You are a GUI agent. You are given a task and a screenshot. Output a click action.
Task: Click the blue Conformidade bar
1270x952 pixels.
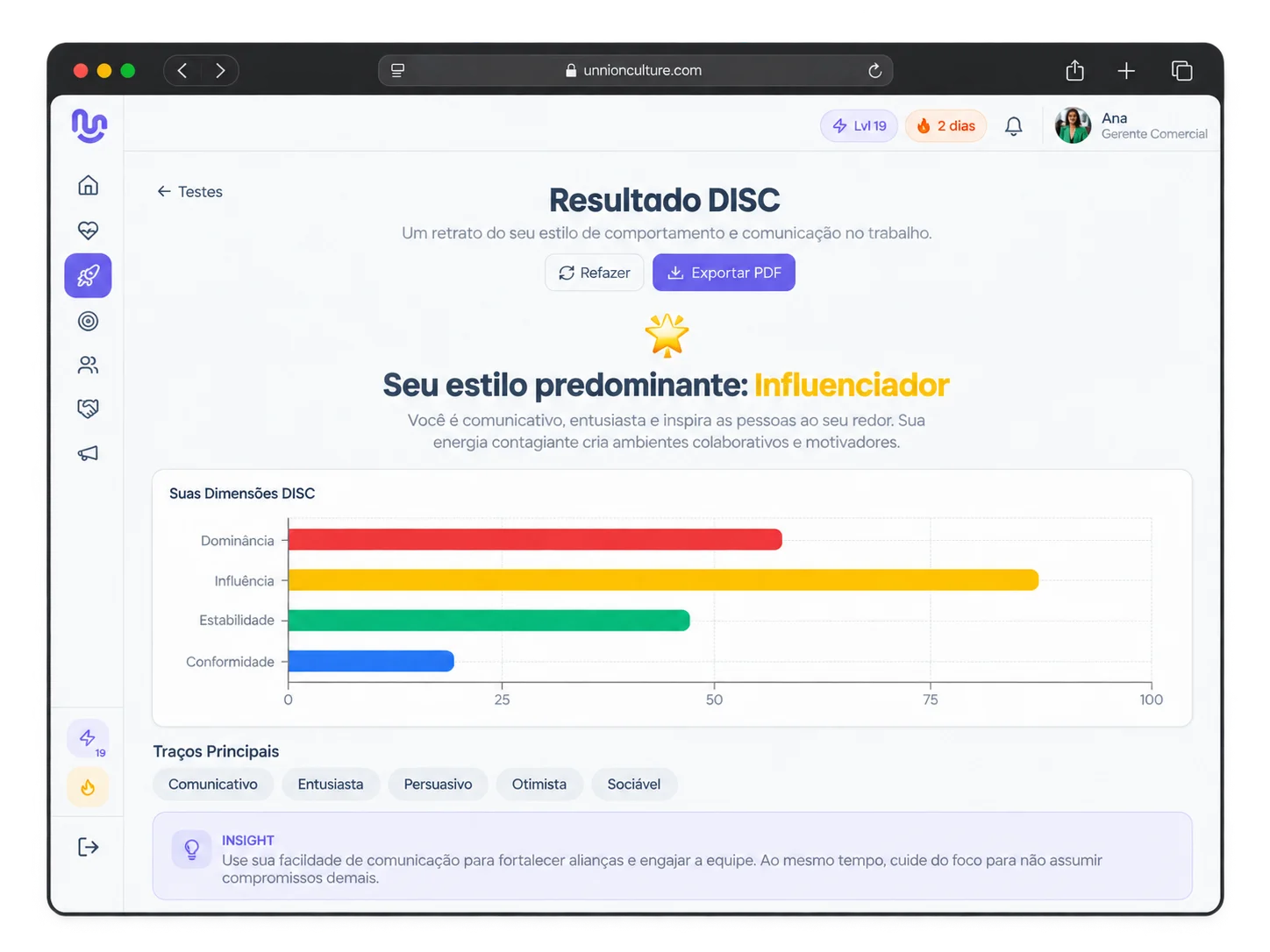(371, 661)
